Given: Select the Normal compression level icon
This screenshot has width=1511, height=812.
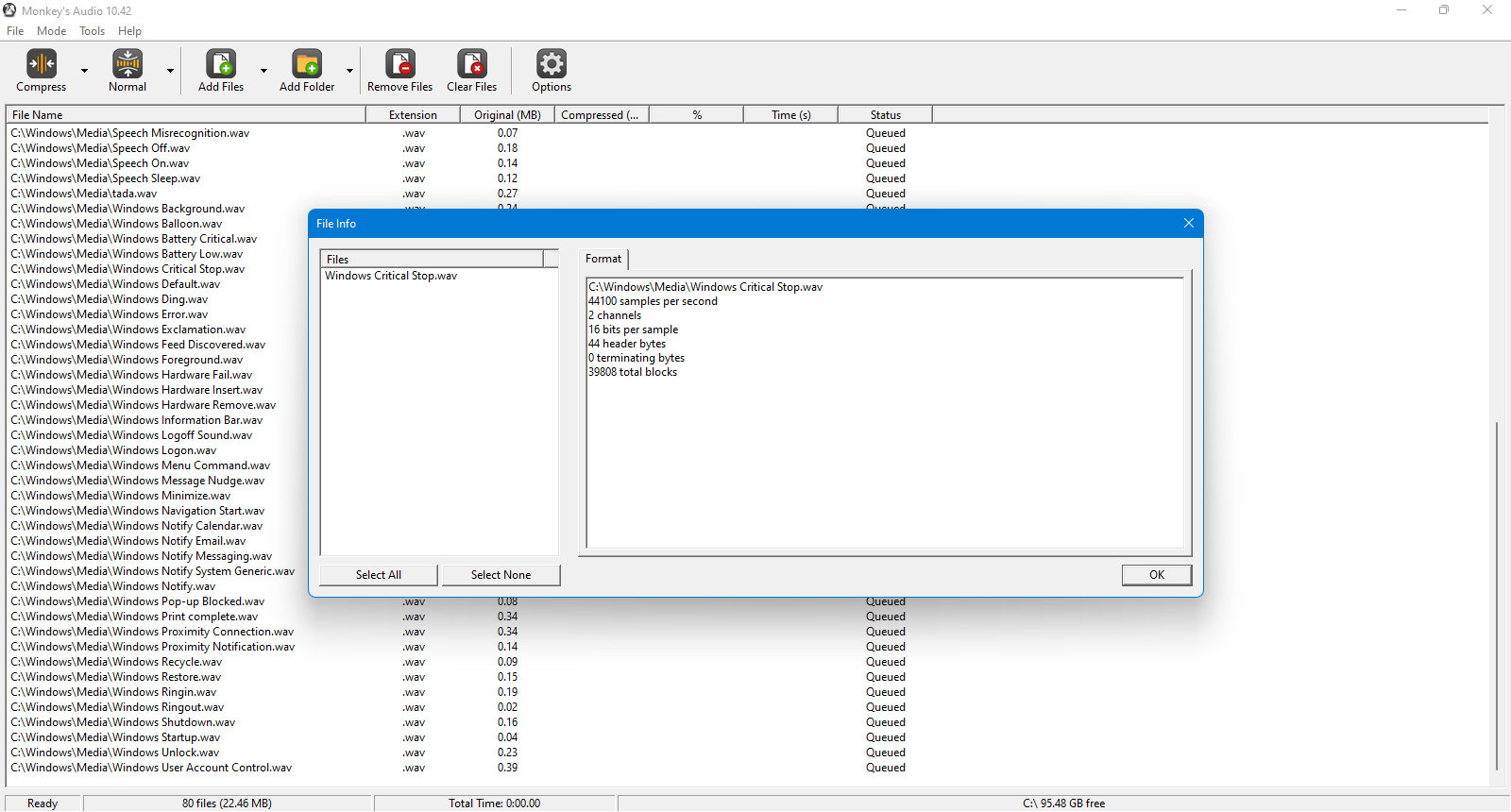Looking at the screenshot, I should coord(127,63).
